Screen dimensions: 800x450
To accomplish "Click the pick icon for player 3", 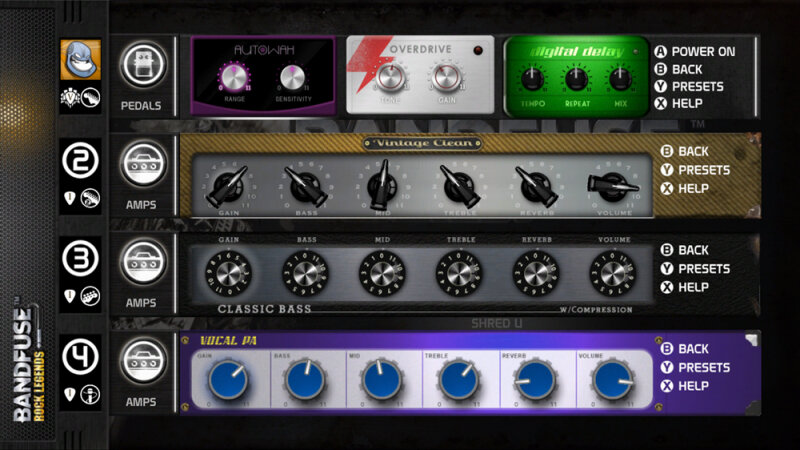I will click(70, 296).
